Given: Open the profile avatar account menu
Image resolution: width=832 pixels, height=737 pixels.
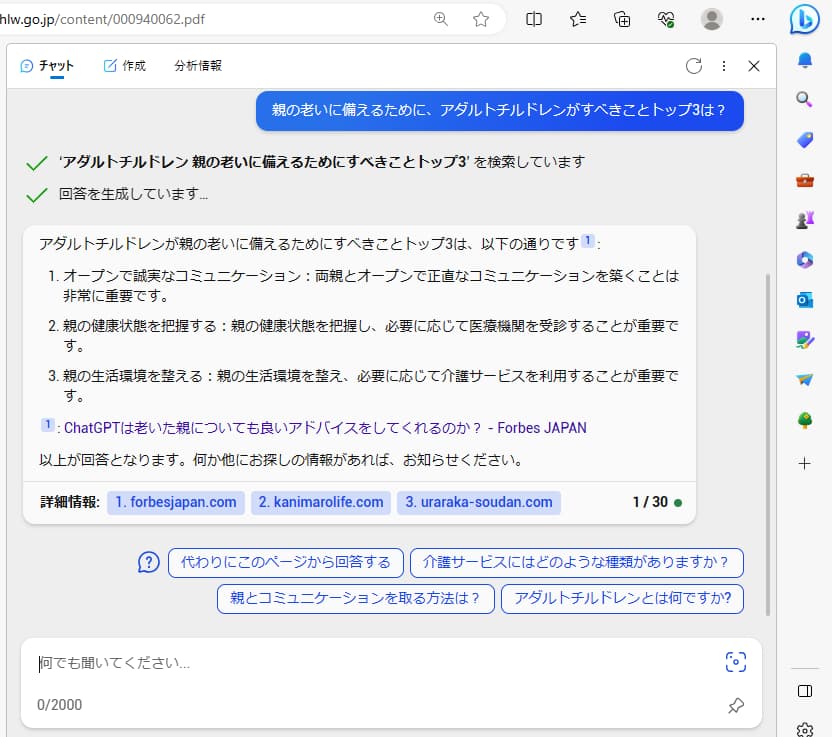Looking at the screenshot, I should pos(710,18).
